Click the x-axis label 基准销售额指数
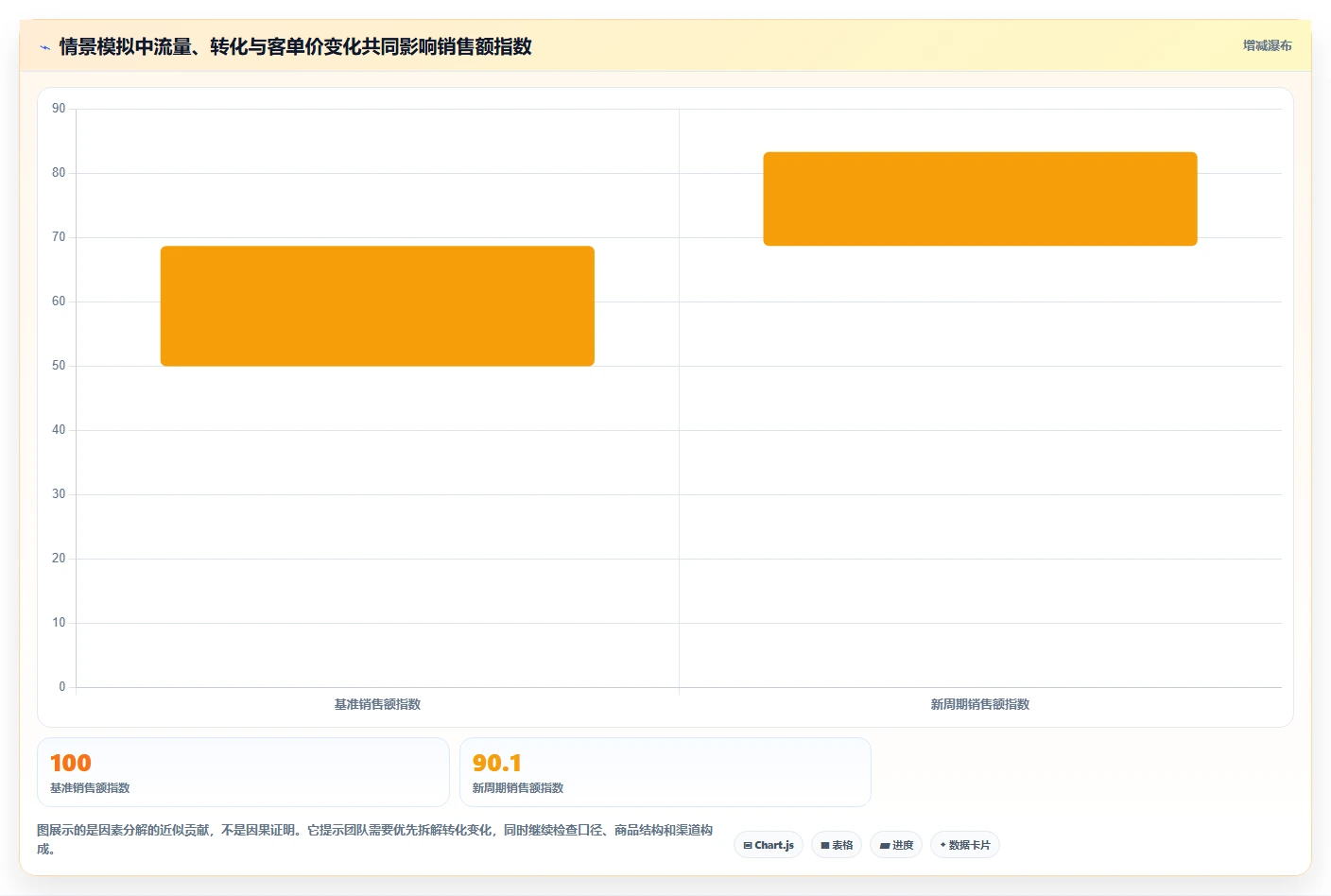The width and height of the screenshot is (1331, 896). coord(377,704)
